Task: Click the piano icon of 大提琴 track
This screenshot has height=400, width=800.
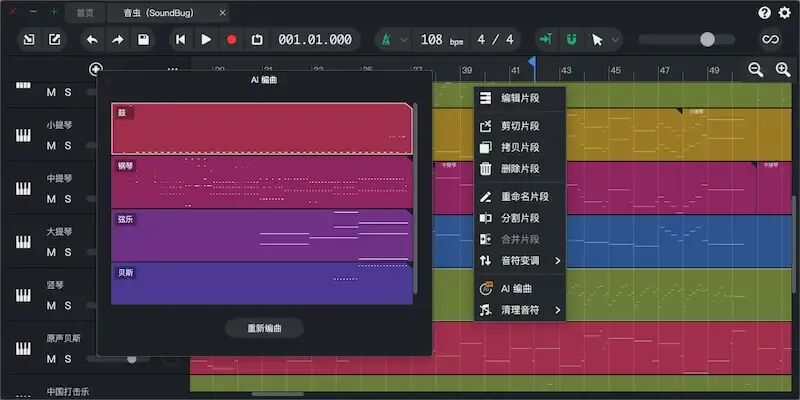Action: pyautogui.click(x=23, y=242)
